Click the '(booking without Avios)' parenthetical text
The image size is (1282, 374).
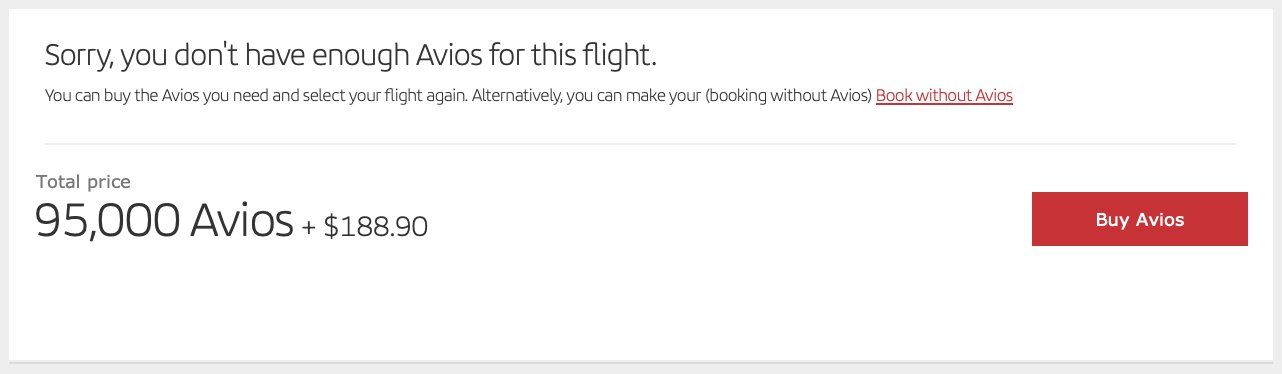tap(788, 96)
